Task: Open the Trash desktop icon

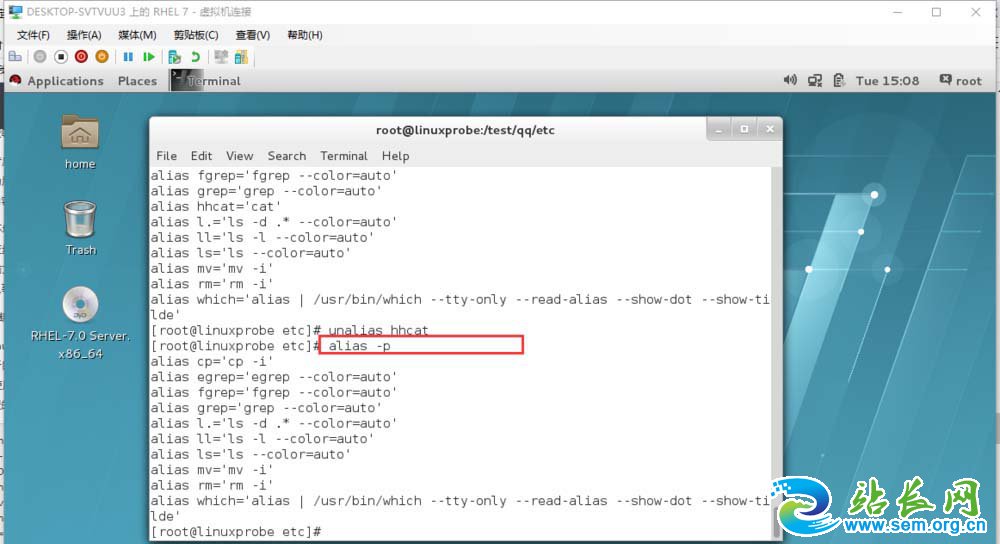Action: click(80, 226)
